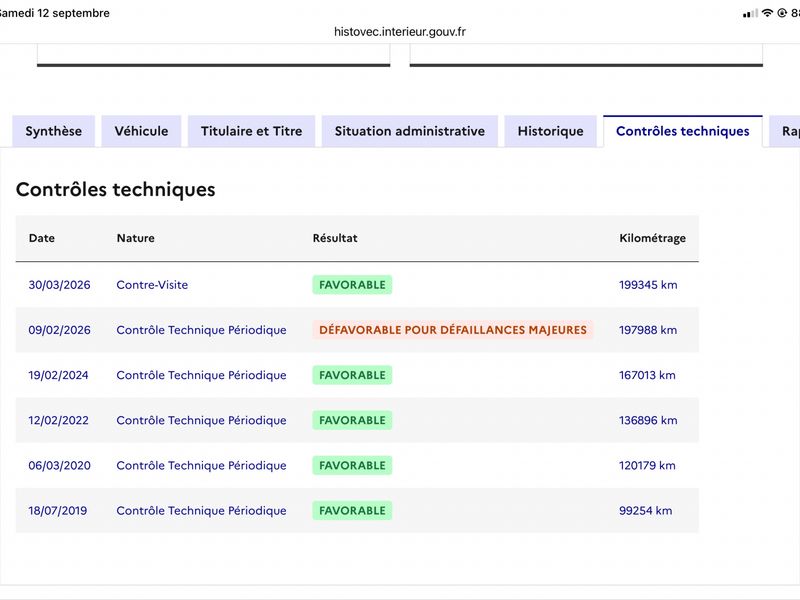Tap the cellular signal bars icon
Image resolution: width=800 pixels, height=600 pixels.
coord(750,14)
